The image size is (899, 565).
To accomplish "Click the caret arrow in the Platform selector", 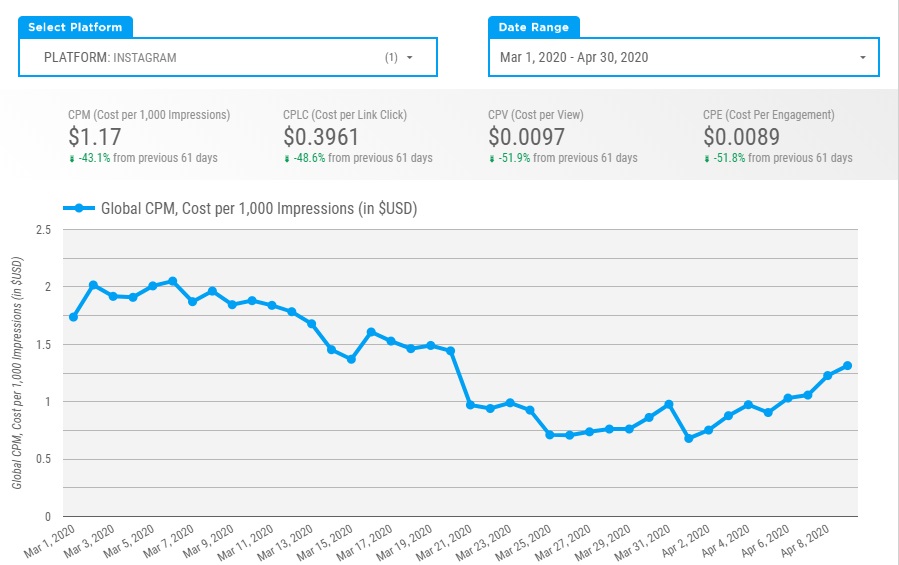I will tap(409, 58).
